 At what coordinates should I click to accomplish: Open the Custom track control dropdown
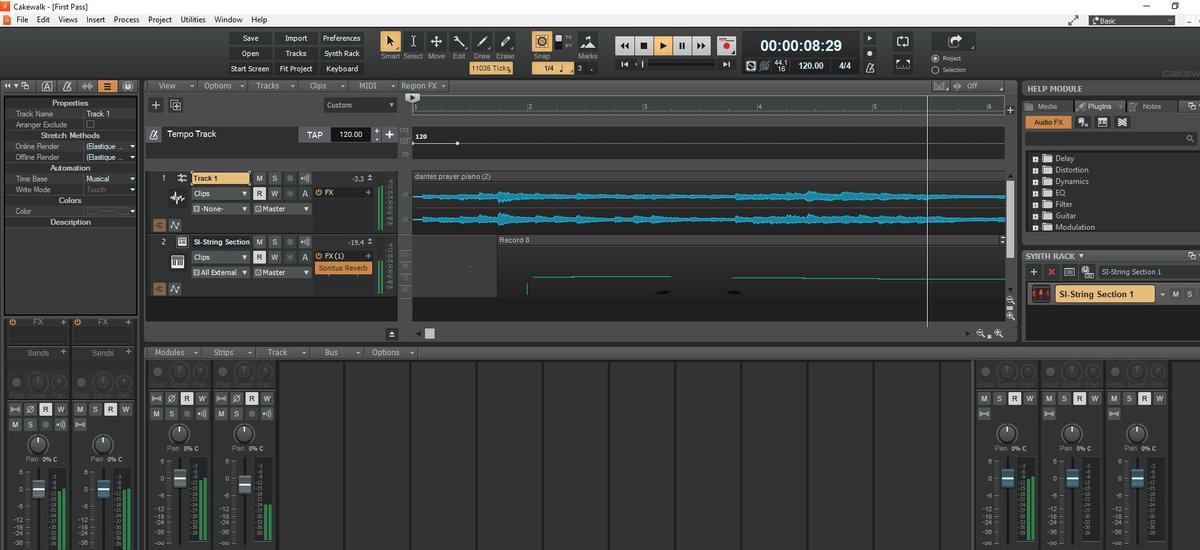coord(360,105)
